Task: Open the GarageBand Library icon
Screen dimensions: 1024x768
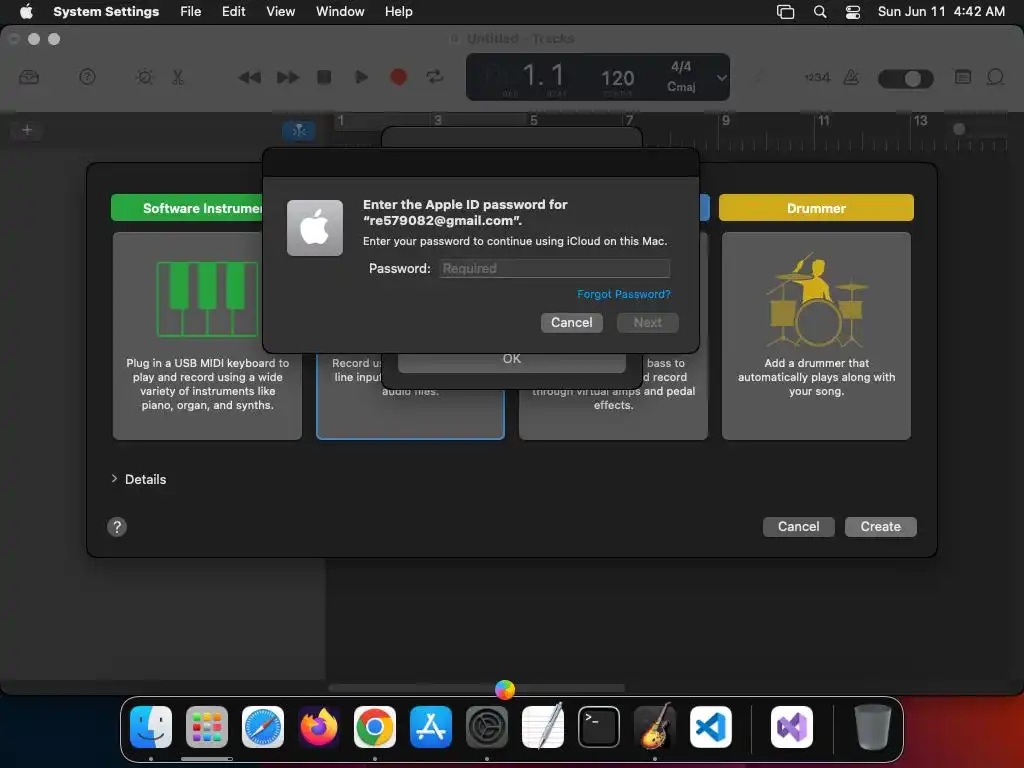Action: pyautogui.click(x=29, y=77)
